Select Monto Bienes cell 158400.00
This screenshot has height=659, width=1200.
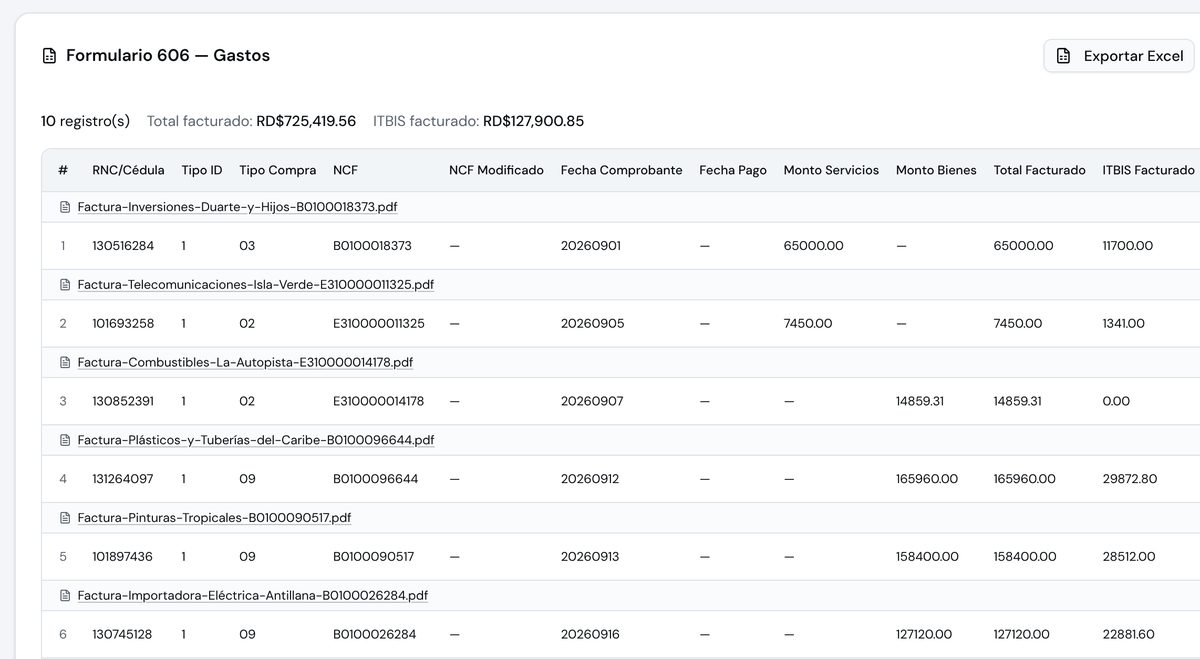pos(927,557)
